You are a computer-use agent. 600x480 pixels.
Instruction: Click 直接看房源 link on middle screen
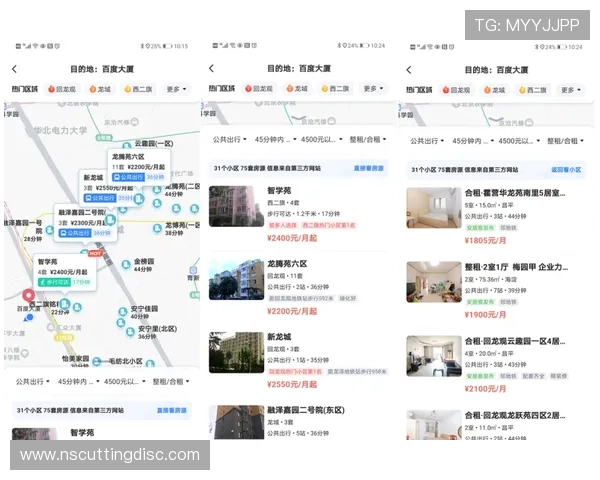click(369, 168)
